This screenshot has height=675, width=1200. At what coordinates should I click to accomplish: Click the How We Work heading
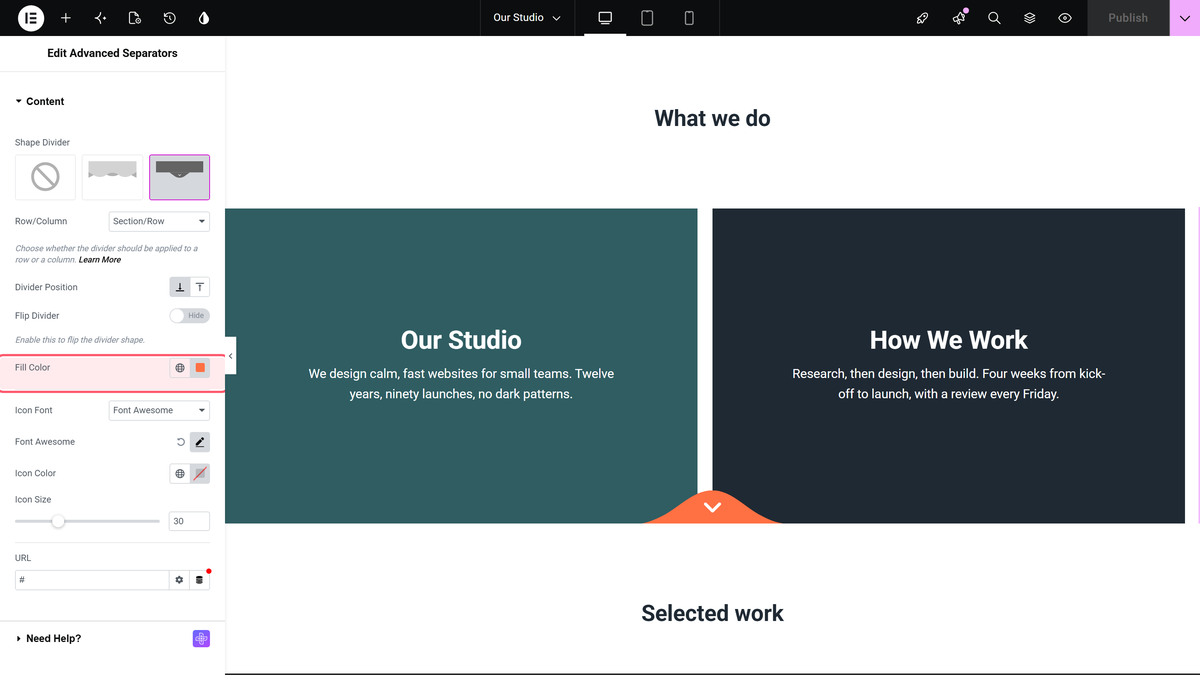949,340
